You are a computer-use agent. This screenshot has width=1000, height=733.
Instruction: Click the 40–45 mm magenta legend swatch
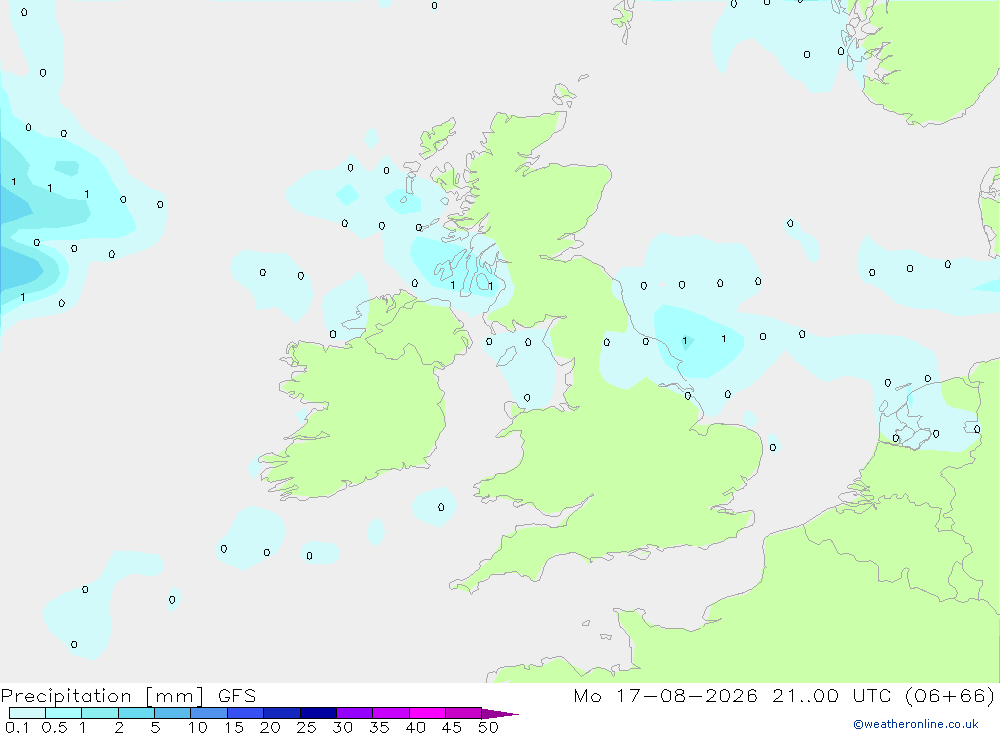427,713
